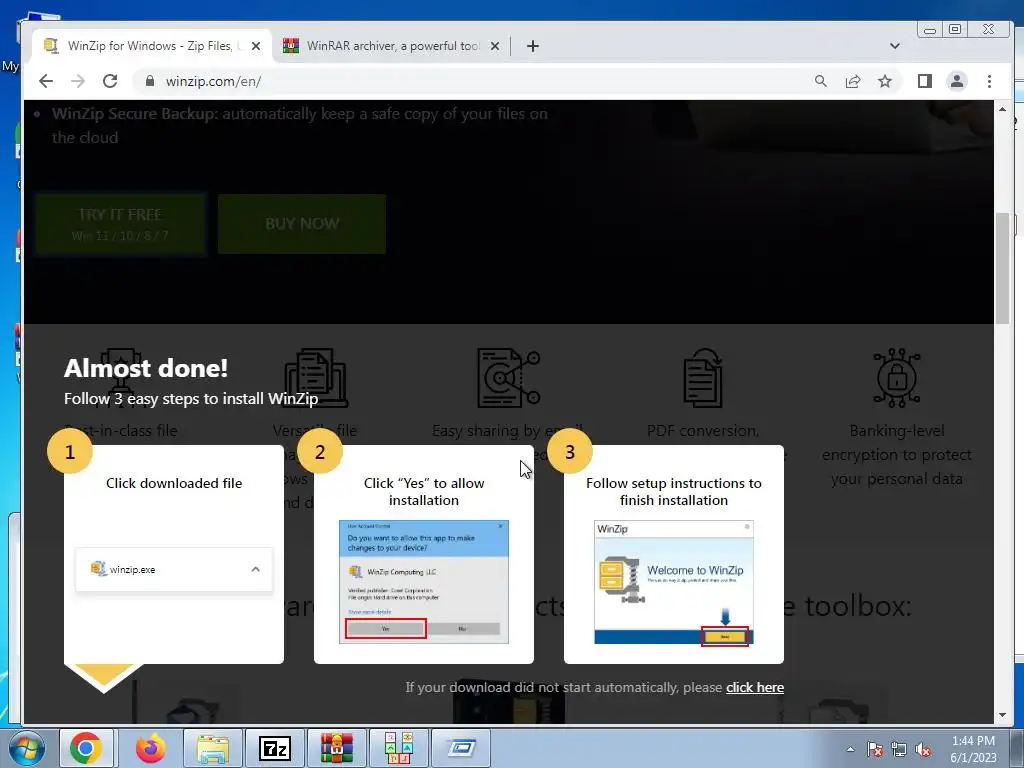Toggle the Chrome side panel icon
Screen dimensions: 1024x768
[x=925, y=81]
